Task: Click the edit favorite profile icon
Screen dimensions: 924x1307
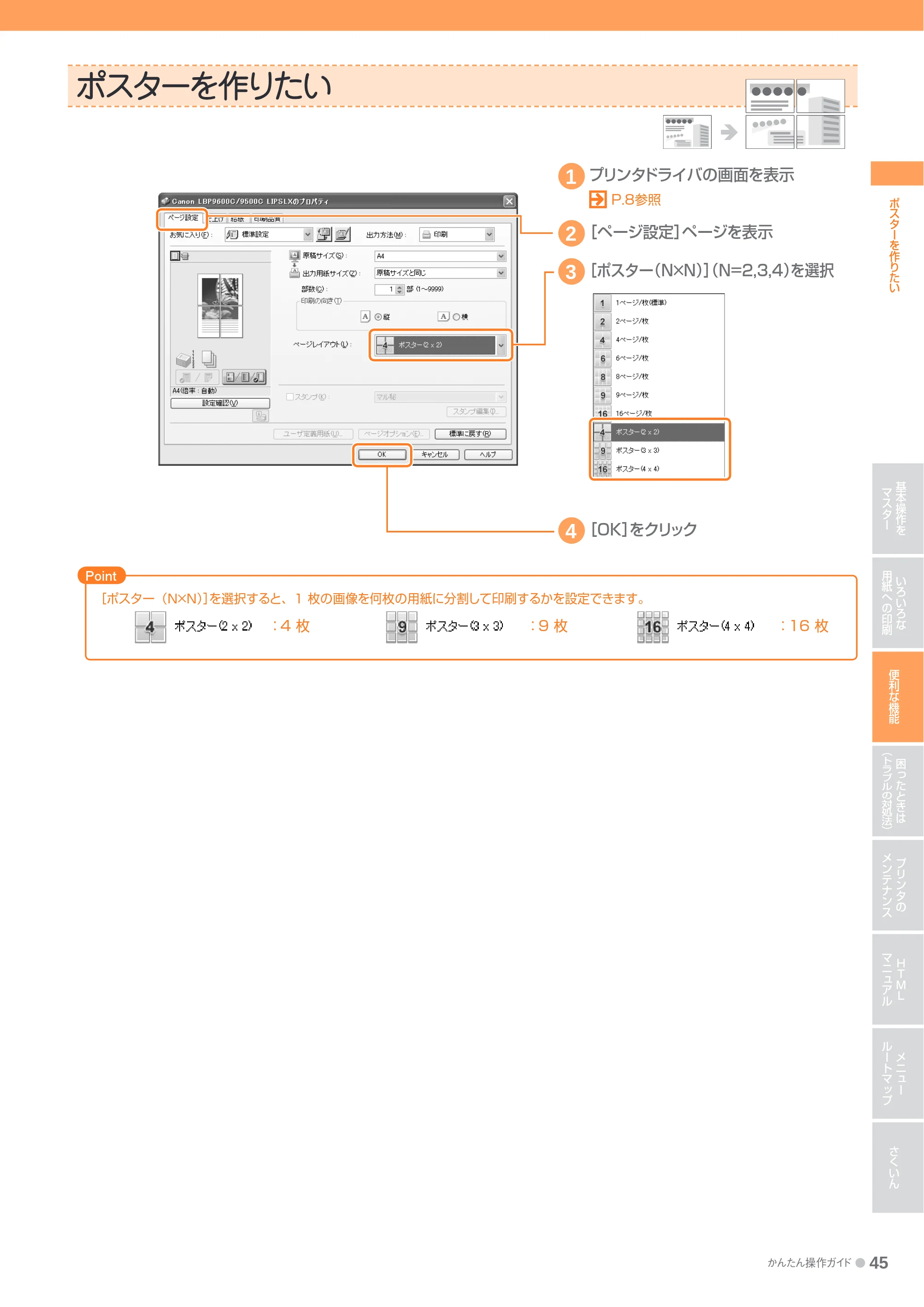Action: point(343,234)
